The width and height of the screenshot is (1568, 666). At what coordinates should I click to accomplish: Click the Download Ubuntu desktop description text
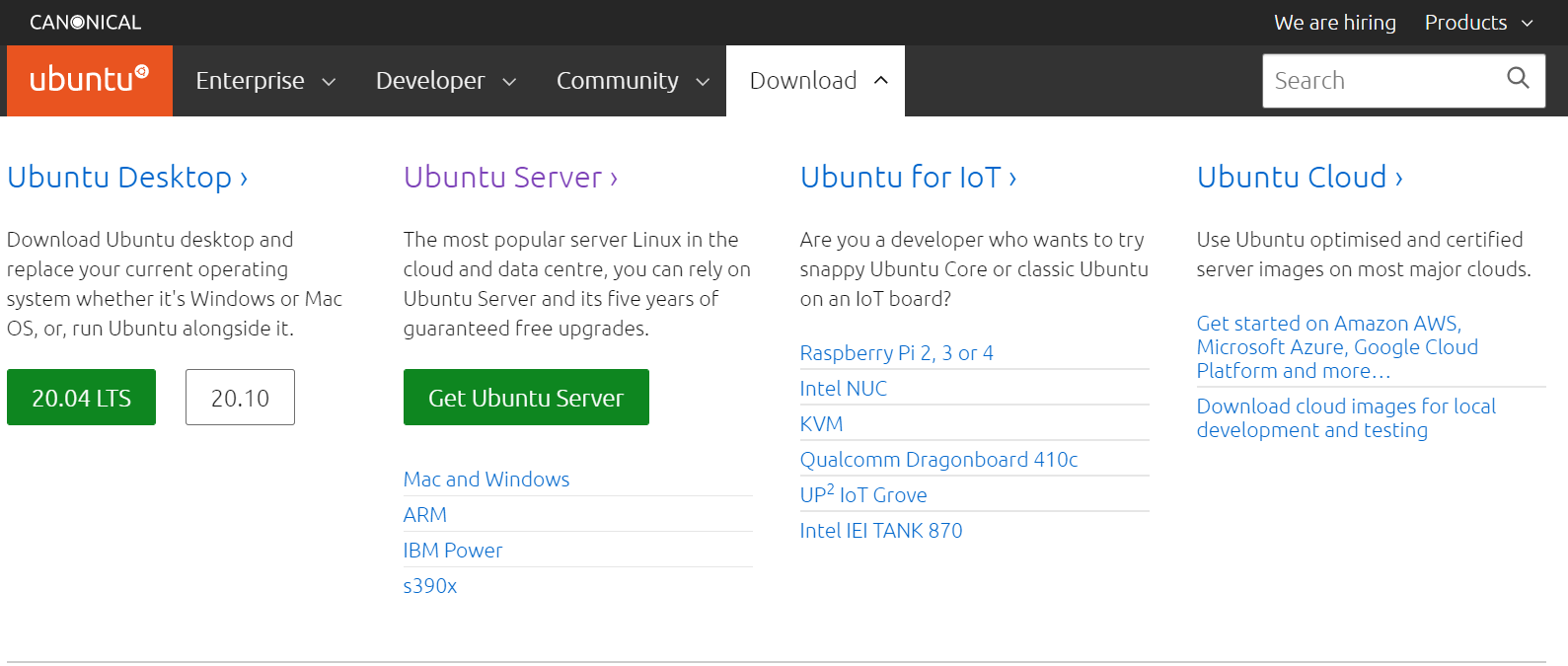coord(175,284)
